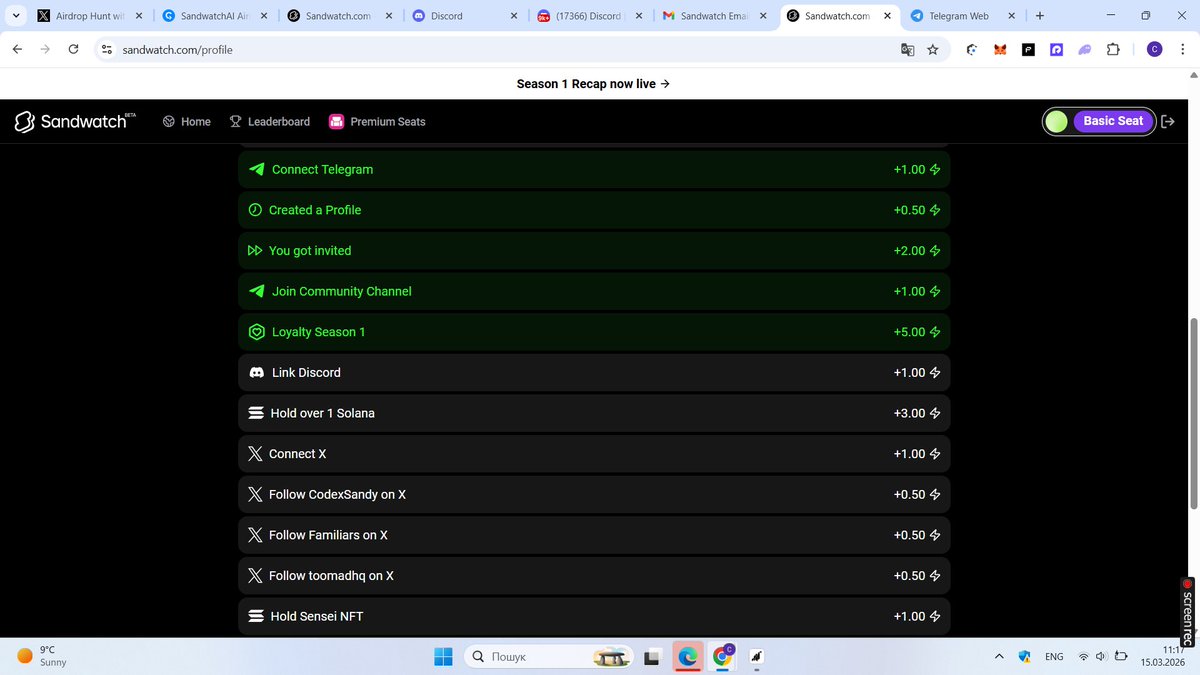Screen dimensions: 1200x675
Task: Click the logout arrow icon
Action: click(x=1168, y=121)
